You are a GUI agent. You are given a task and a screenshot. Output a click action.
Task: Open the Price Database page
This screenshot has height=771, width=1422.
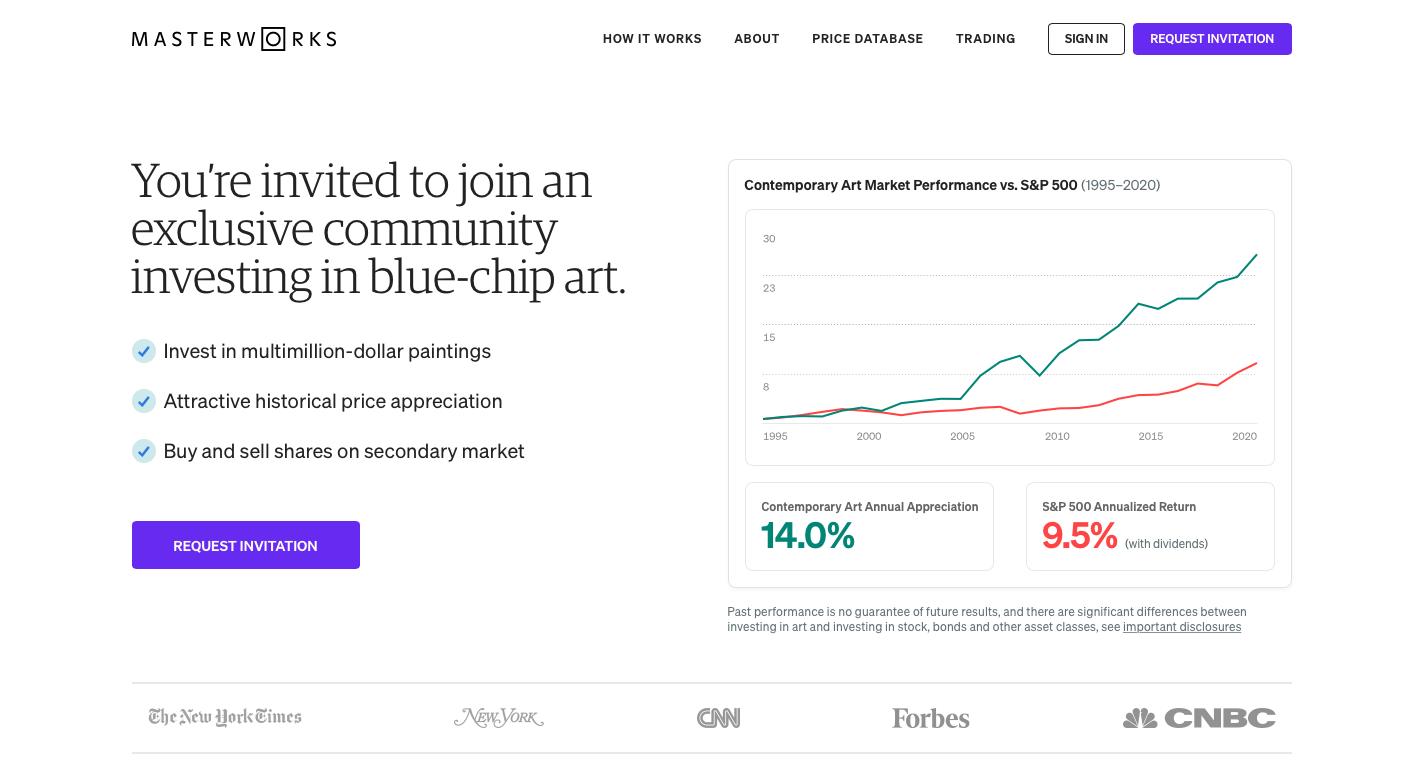click(867, 39)
